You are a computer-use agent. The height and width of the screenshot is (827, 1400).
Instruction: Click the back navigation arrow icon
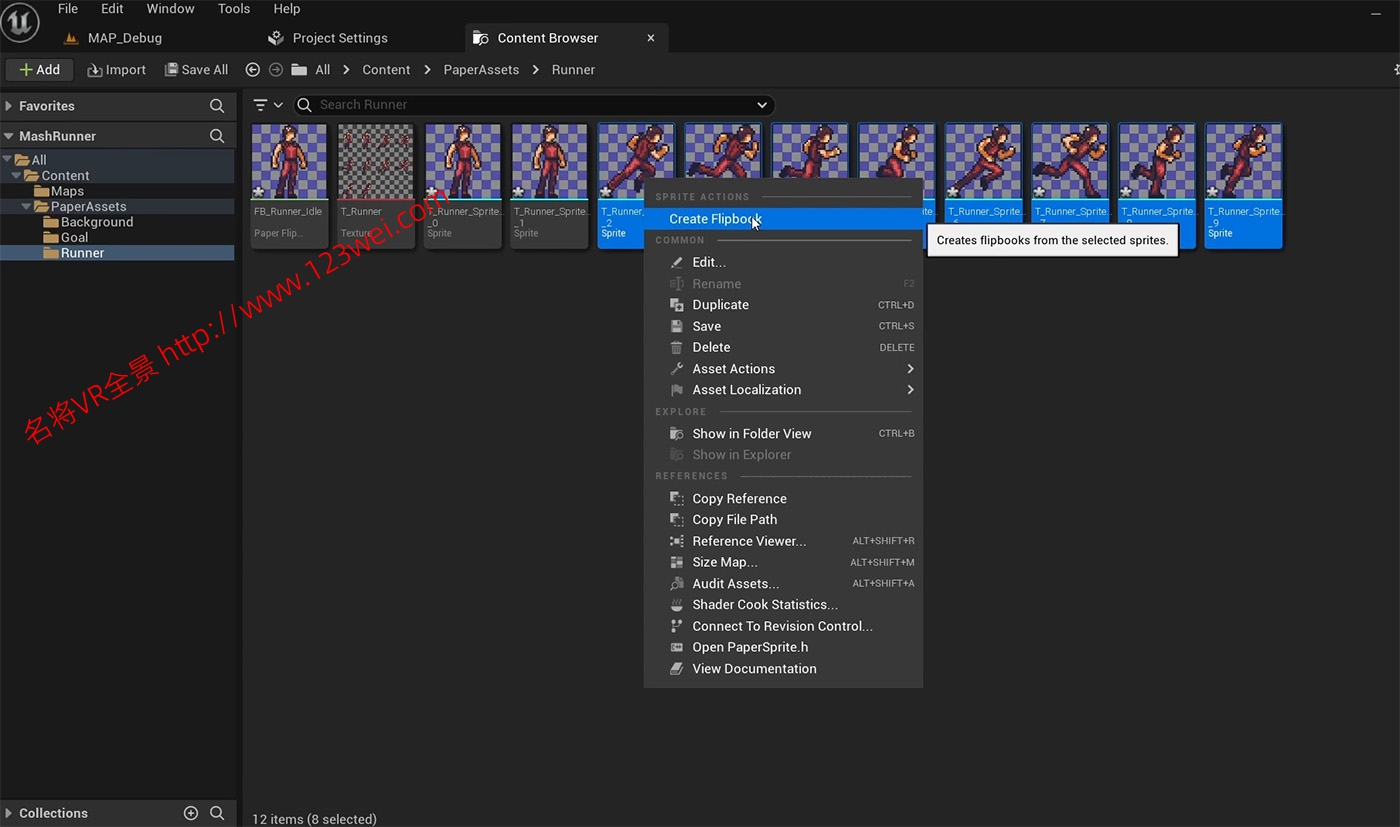pyautogui.click(x=252, y=70)
